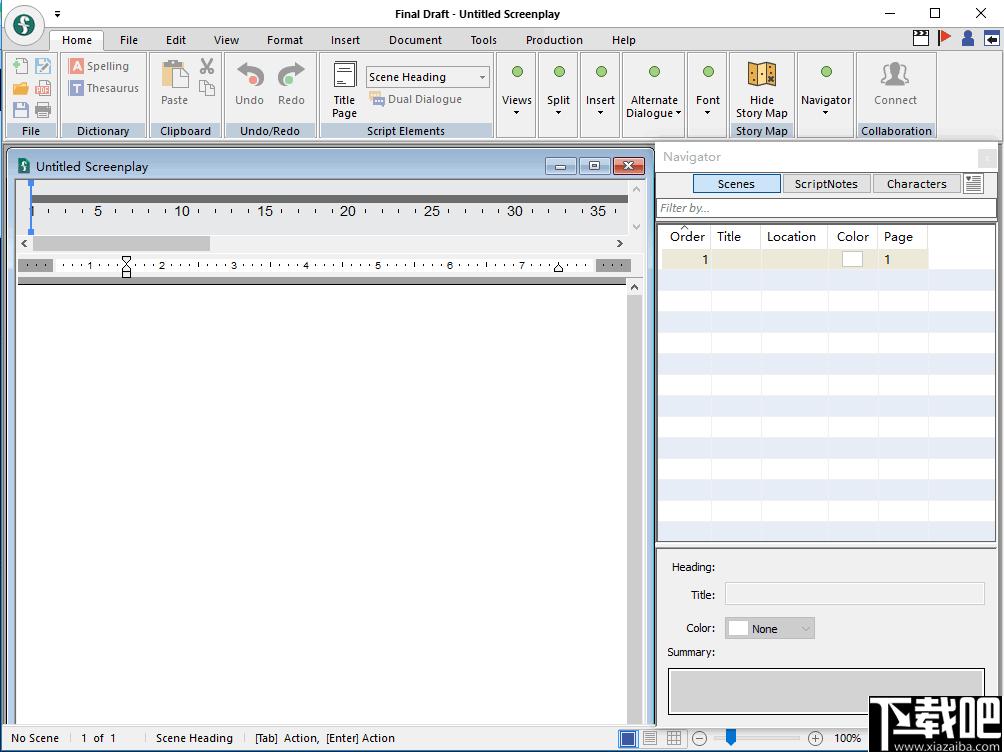Click the right indent marker on ruler
This screenshot has height=752, width=1004.
pos(558,267)
